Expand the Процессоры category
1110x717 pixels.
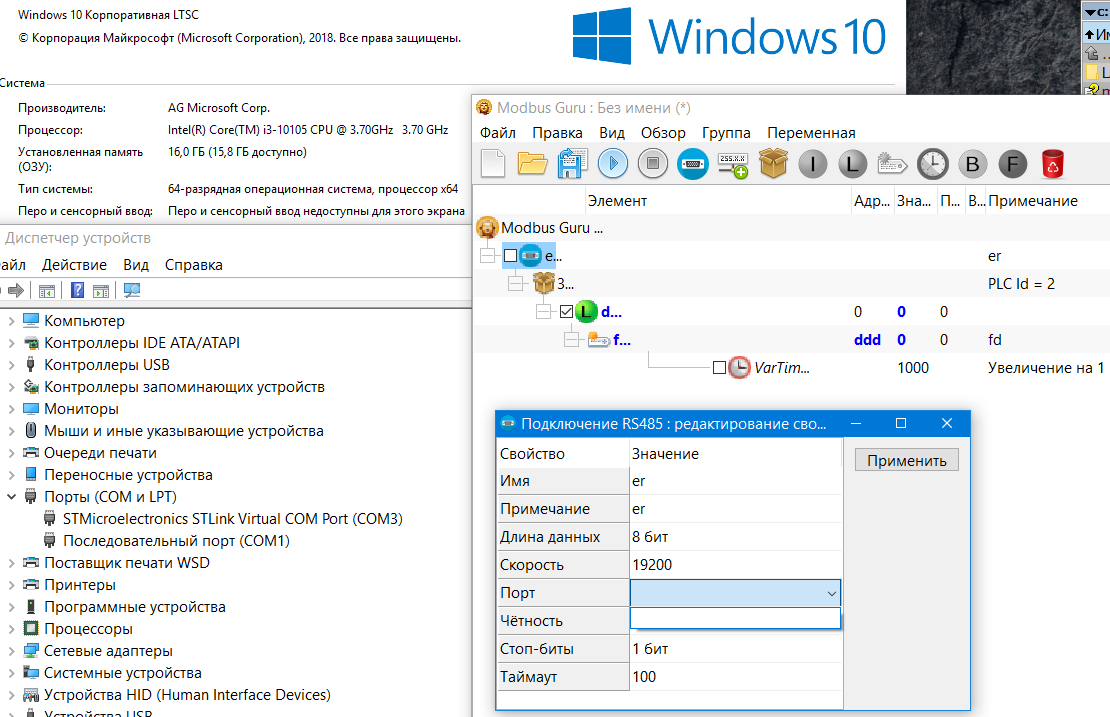click(11, 629)
